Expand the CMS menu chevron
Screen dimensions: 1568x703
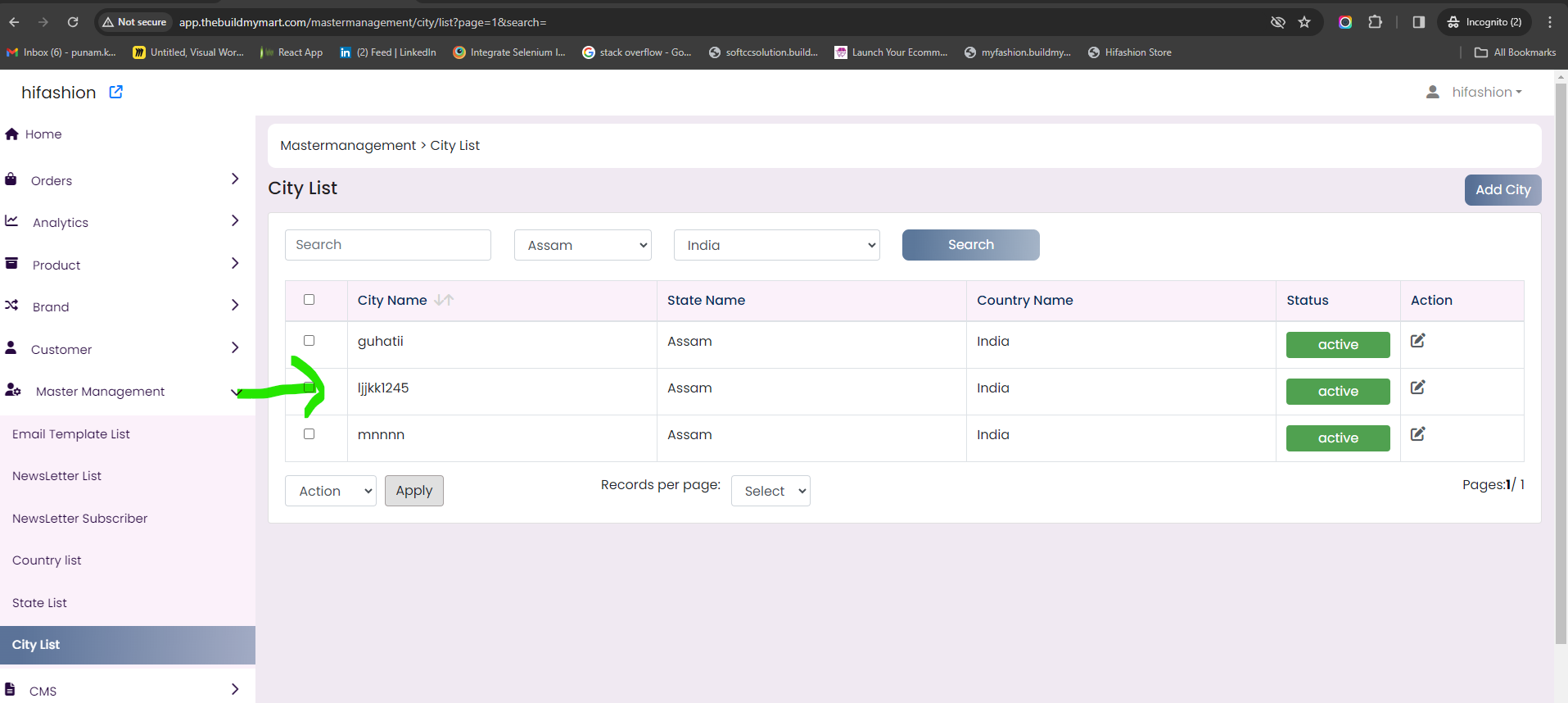pos(235,689)
